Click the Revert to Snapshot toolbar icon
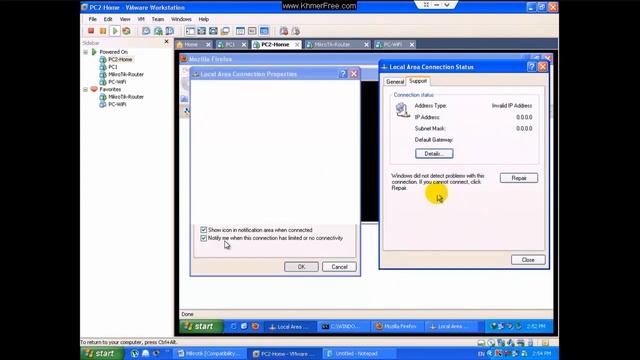Image resolution: width=640 pixels, height=360 pixels. 158,31
